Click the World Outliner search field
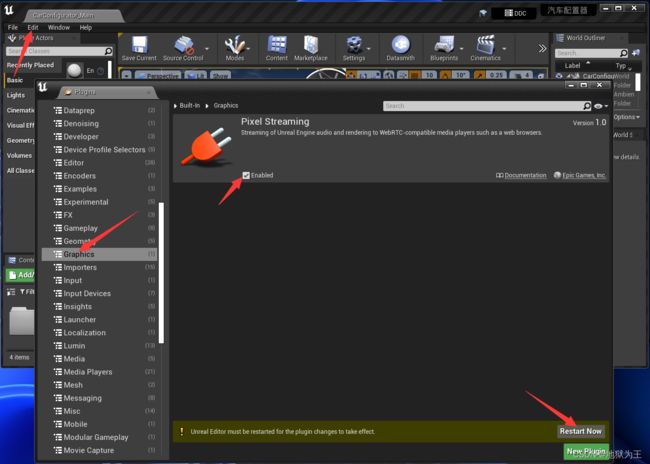This screenshot has width=650, height=464. point(592,53)
